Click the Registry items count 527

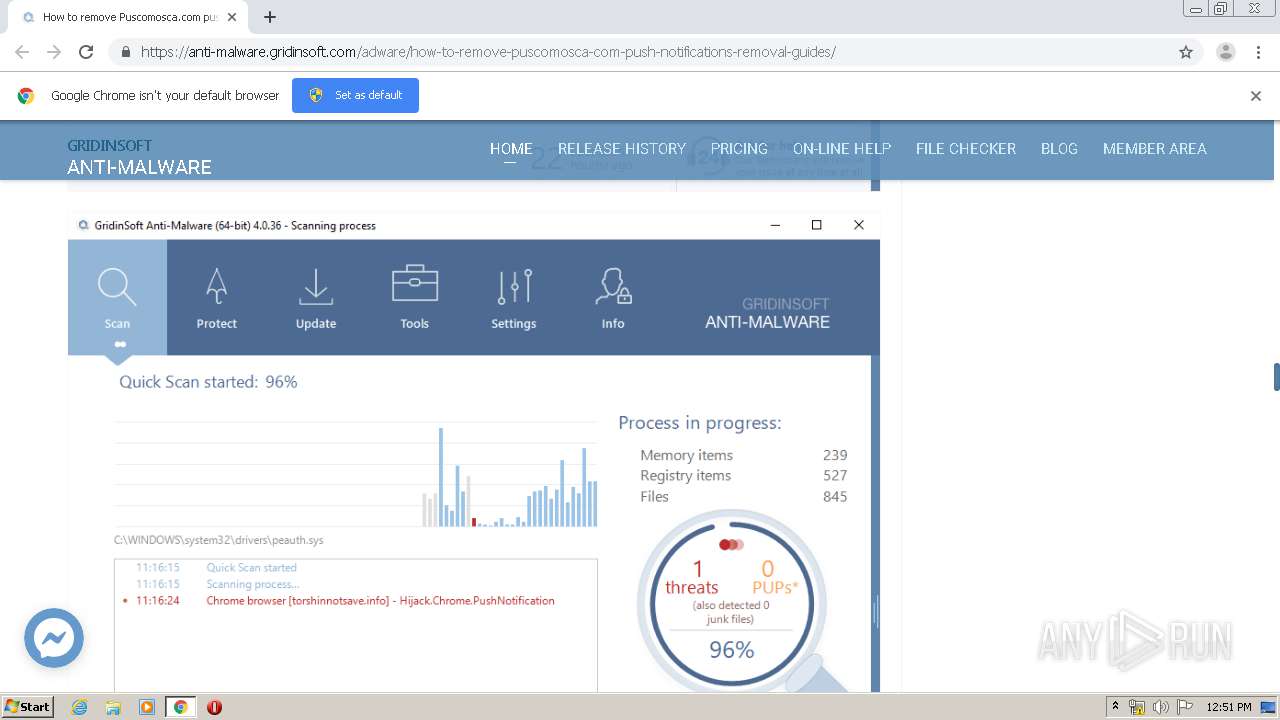(x=835, y=476)
